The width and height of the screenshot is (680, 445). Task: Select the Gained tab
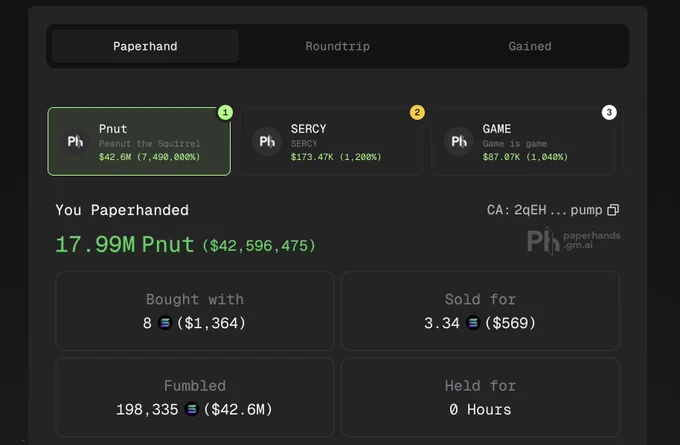pyautogui.click(x=530, y=46)
